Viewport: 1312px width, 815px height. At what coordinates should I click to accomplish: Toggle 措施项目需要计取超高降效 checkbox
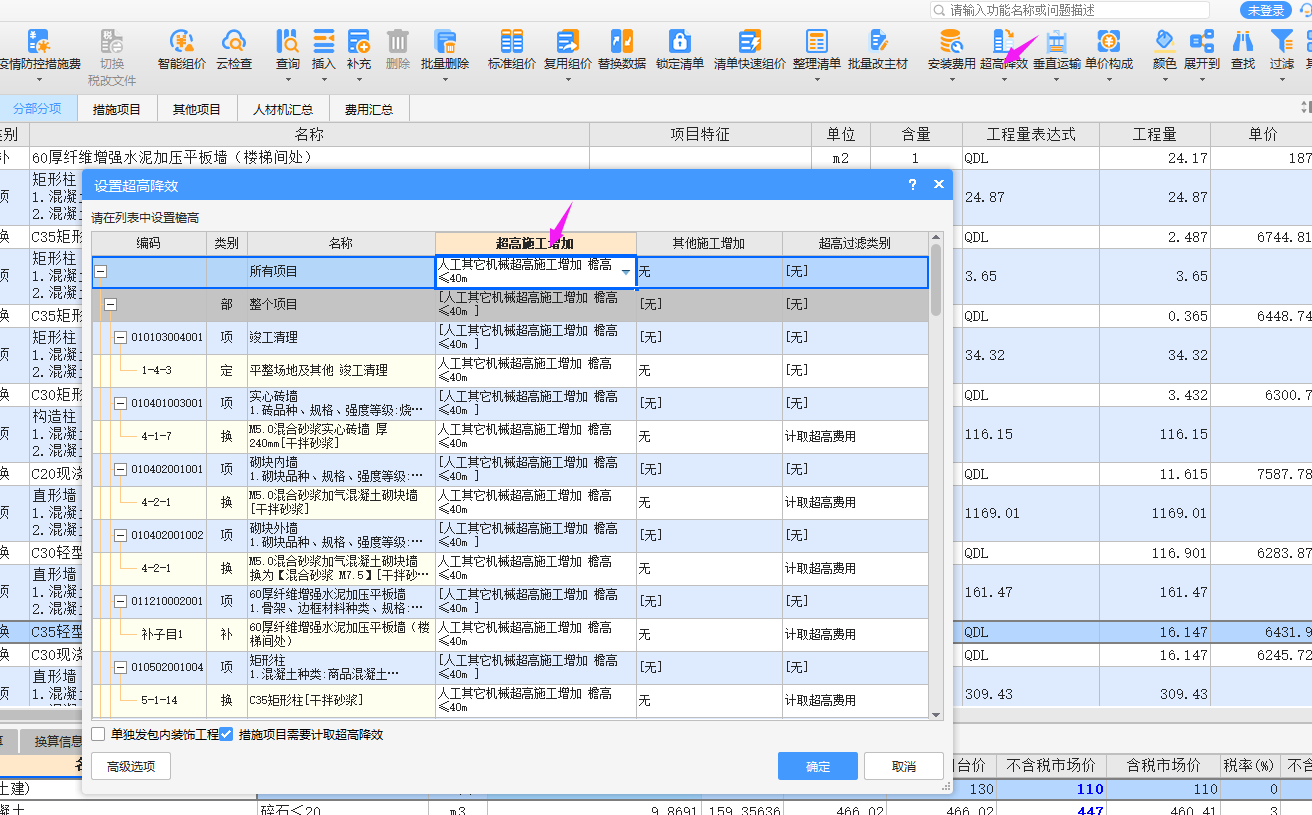pos(226,734)
